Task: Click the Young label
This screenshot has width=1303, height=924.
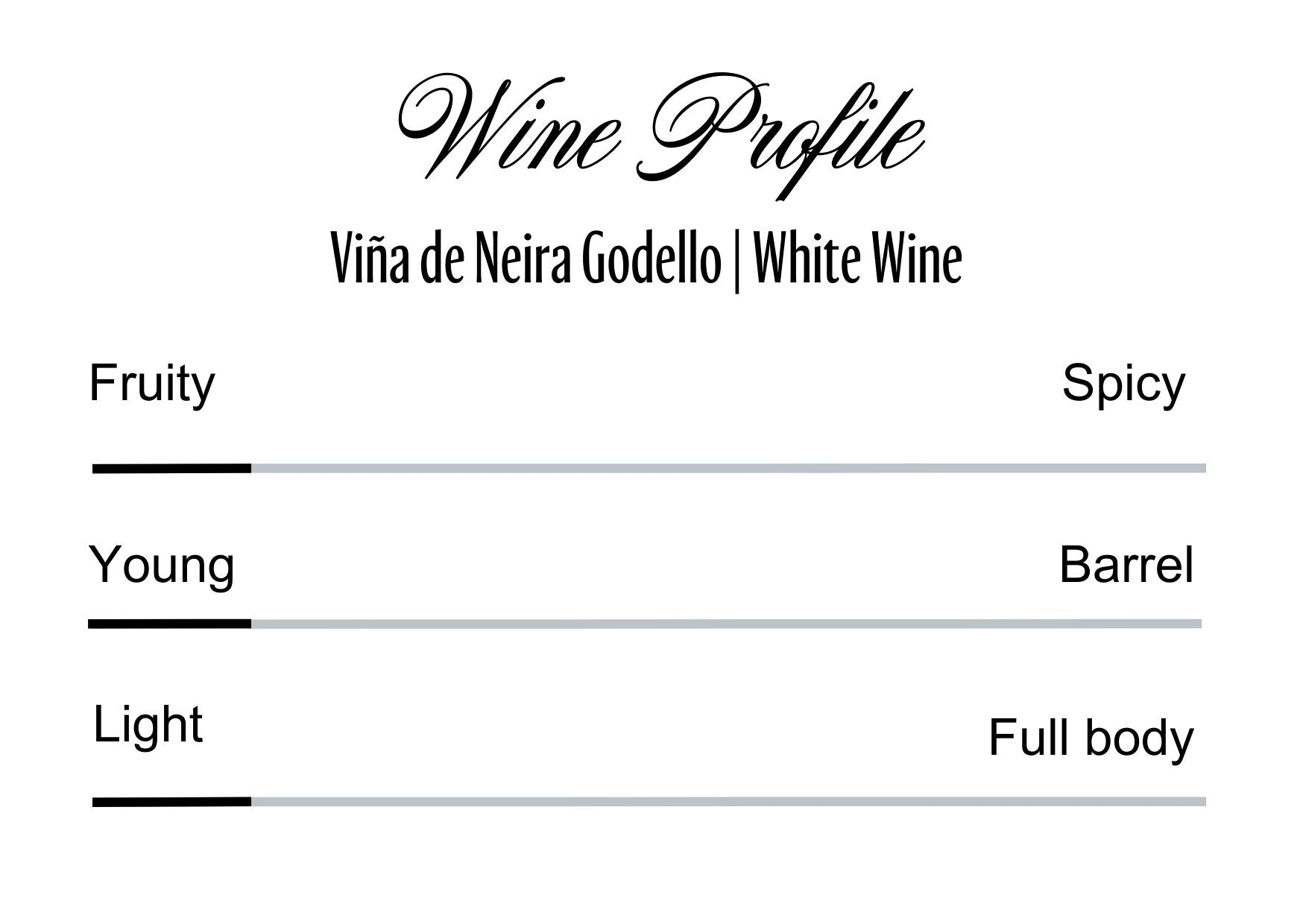Action: pos(162,566)
